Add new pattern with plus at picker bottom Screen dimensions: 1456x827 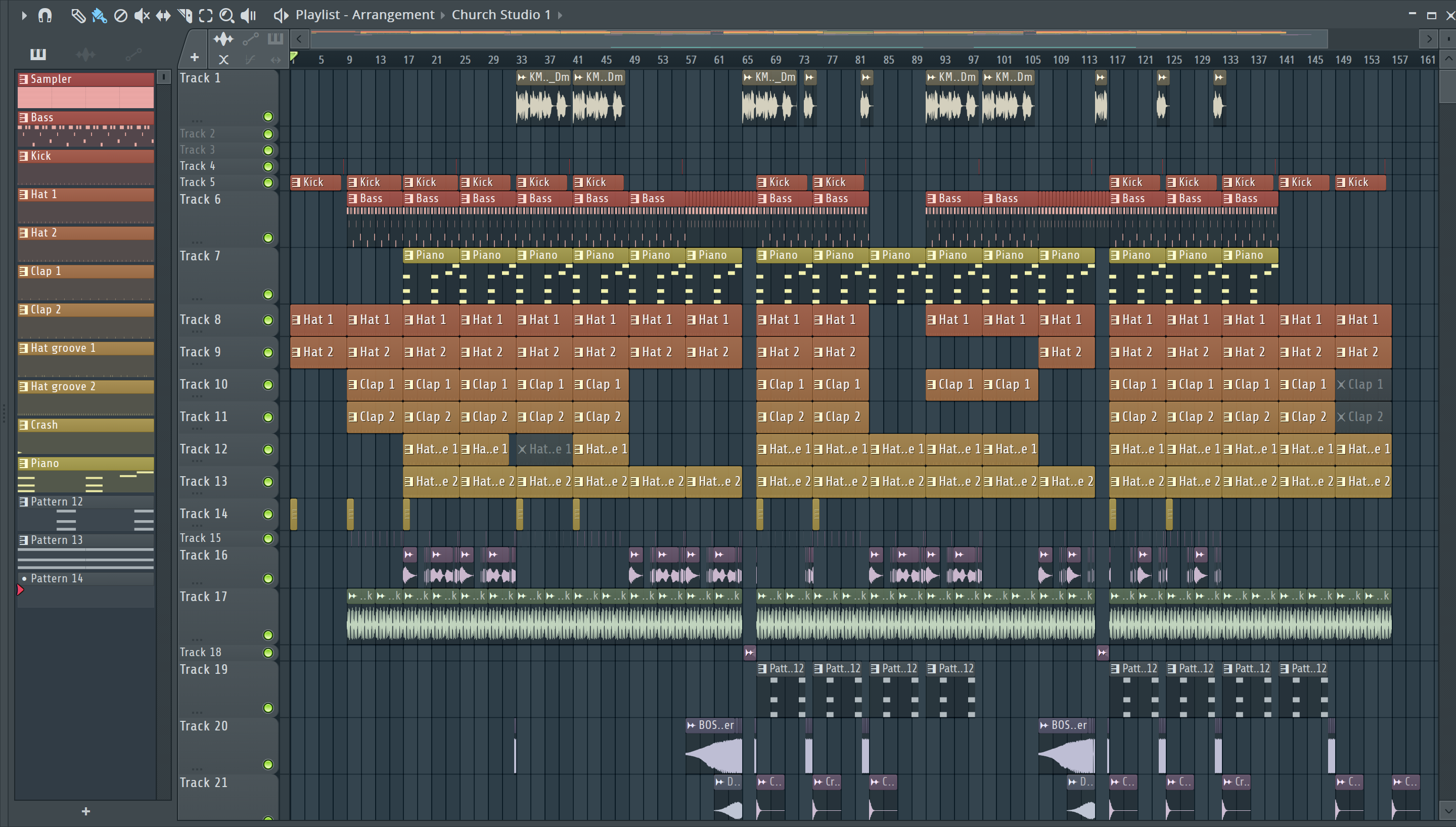[86, 811]
